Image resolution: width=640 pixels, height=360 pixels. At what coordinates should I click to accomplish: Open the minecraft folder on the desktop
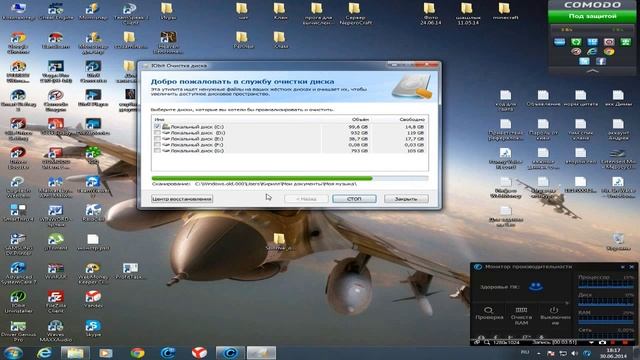pyautogui.click(x=505, y=11)
